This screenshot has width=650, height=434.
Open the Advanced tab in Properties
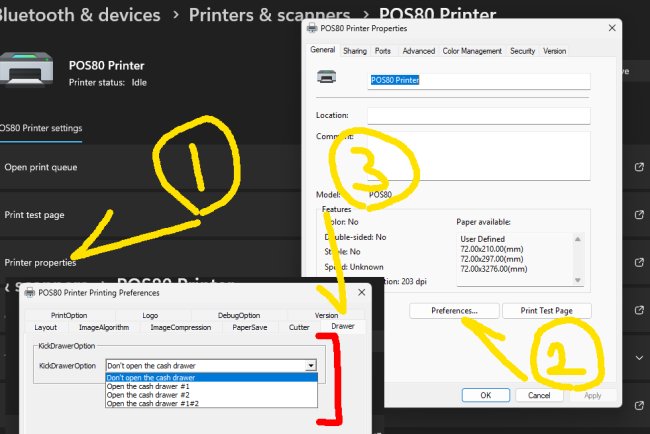419,51
